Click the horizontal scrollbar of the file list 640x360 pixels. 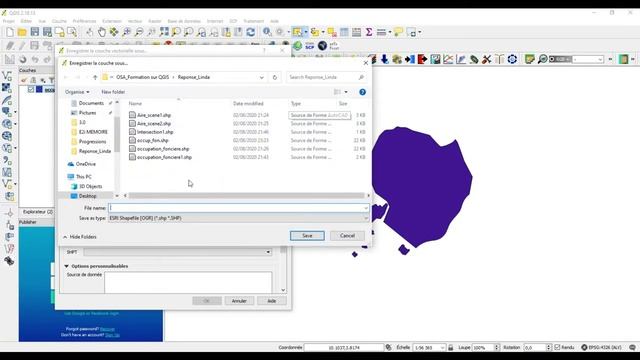coord(247,196)
